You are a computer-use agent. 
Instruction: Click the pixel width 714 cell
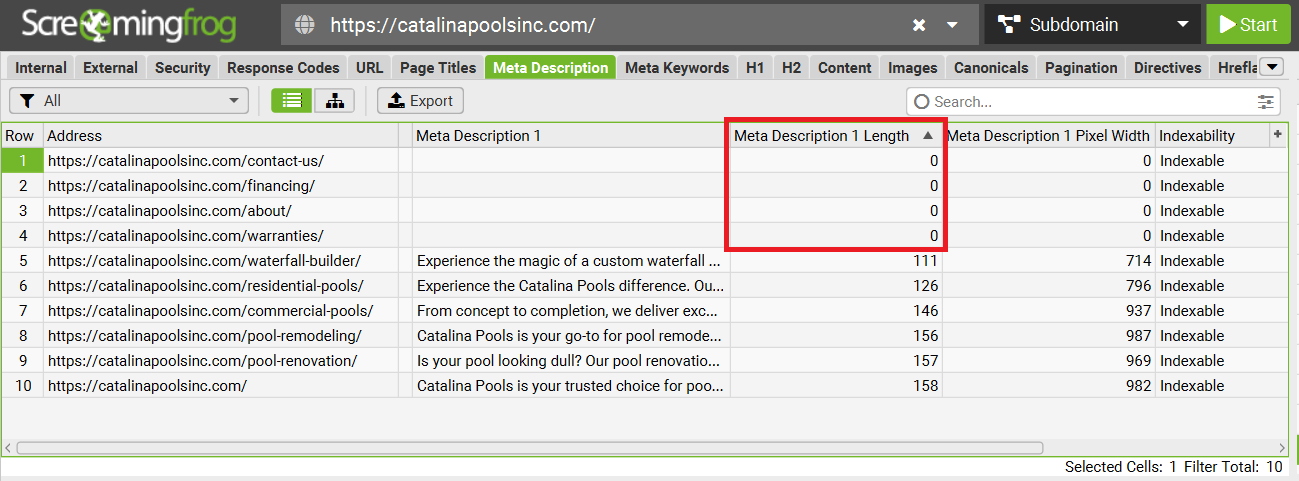pyautogui.click(x=1049, y=260)
